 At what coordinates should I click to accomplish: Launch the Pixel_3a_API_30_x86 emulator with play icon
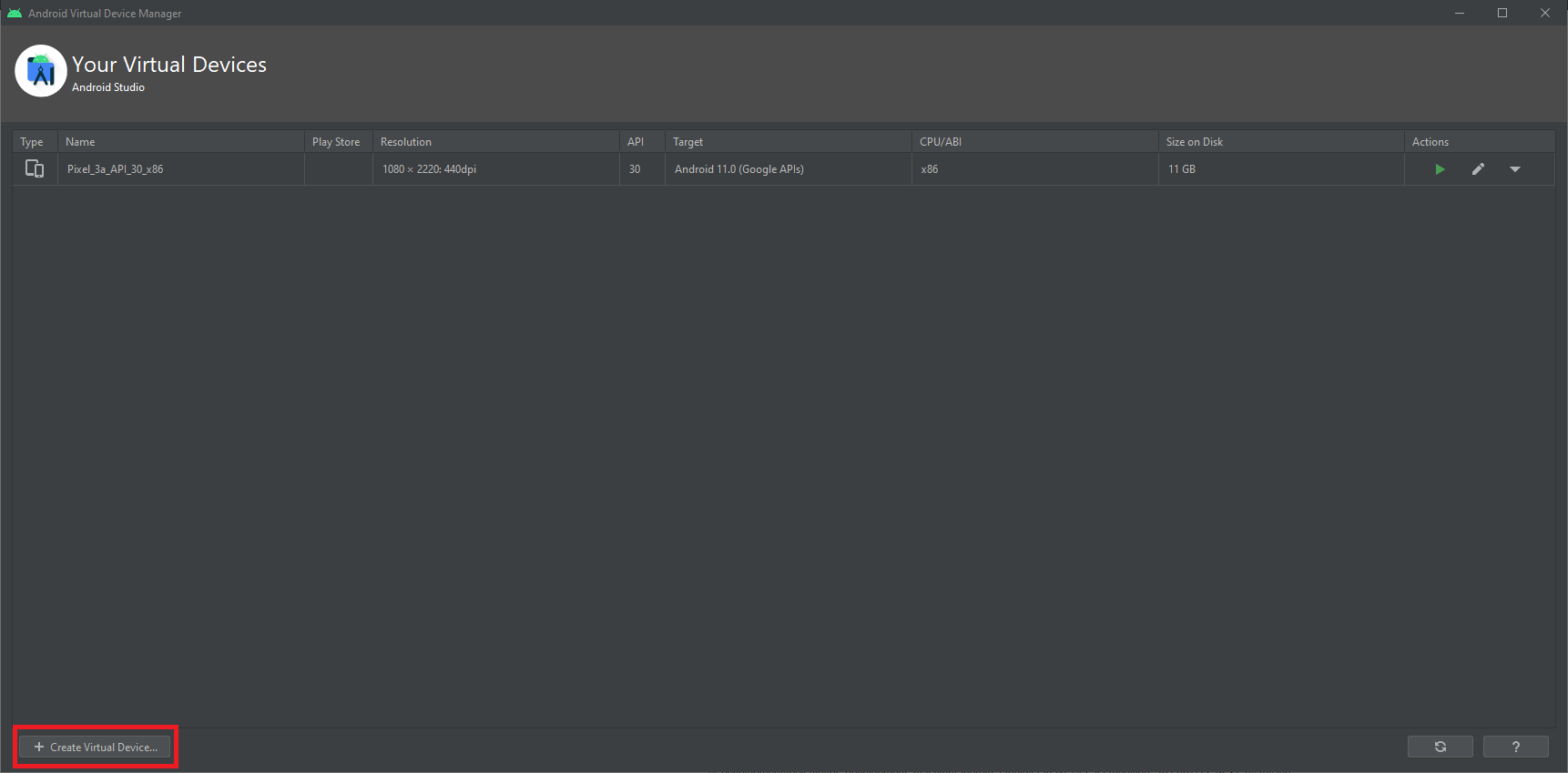pos(1440,169)
